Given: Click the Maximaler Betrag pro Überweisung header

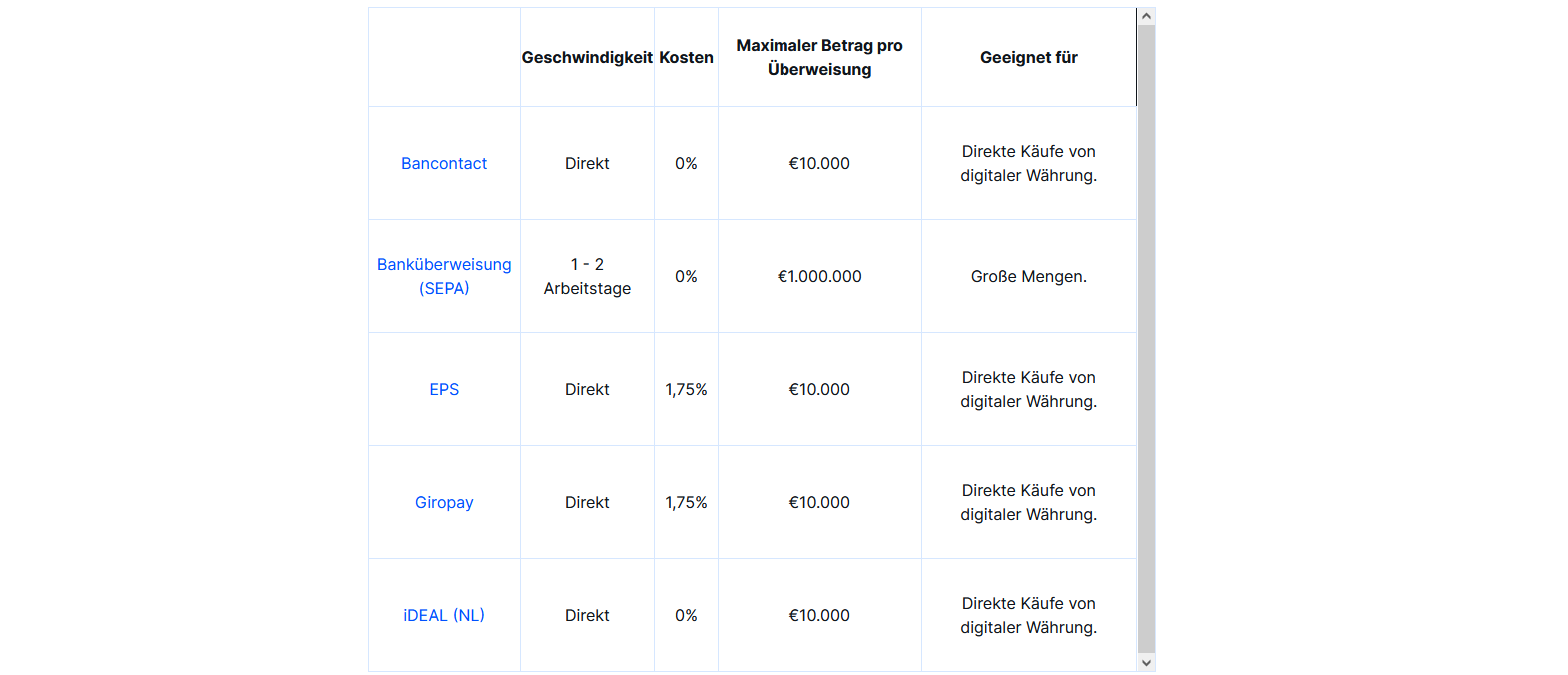Looking at the screenshot, I should pyautogui.click(x=819, y=57).
